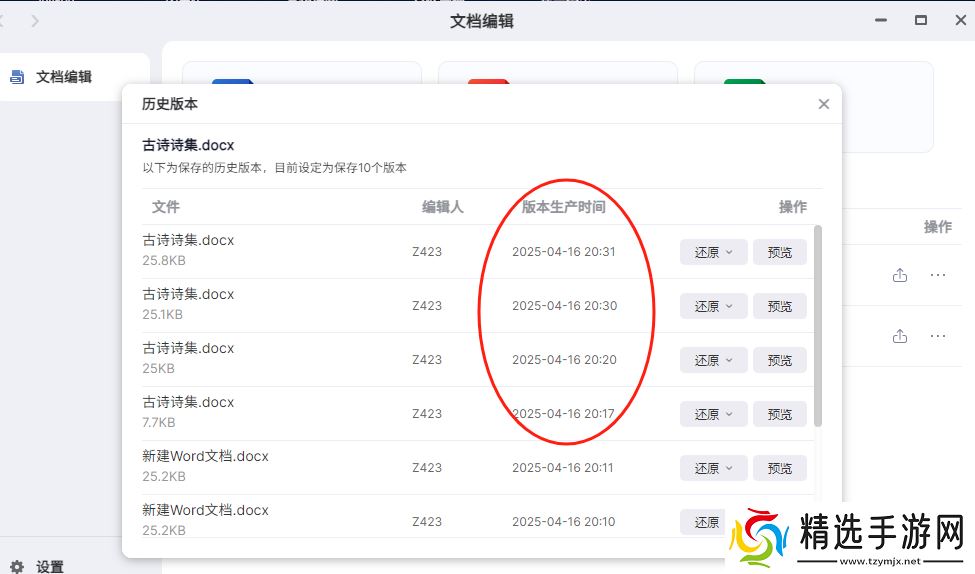Screen dimensions: 975x574
Task: Click 预览 for the 20:20 version
Action: click(x=780, y=360)
